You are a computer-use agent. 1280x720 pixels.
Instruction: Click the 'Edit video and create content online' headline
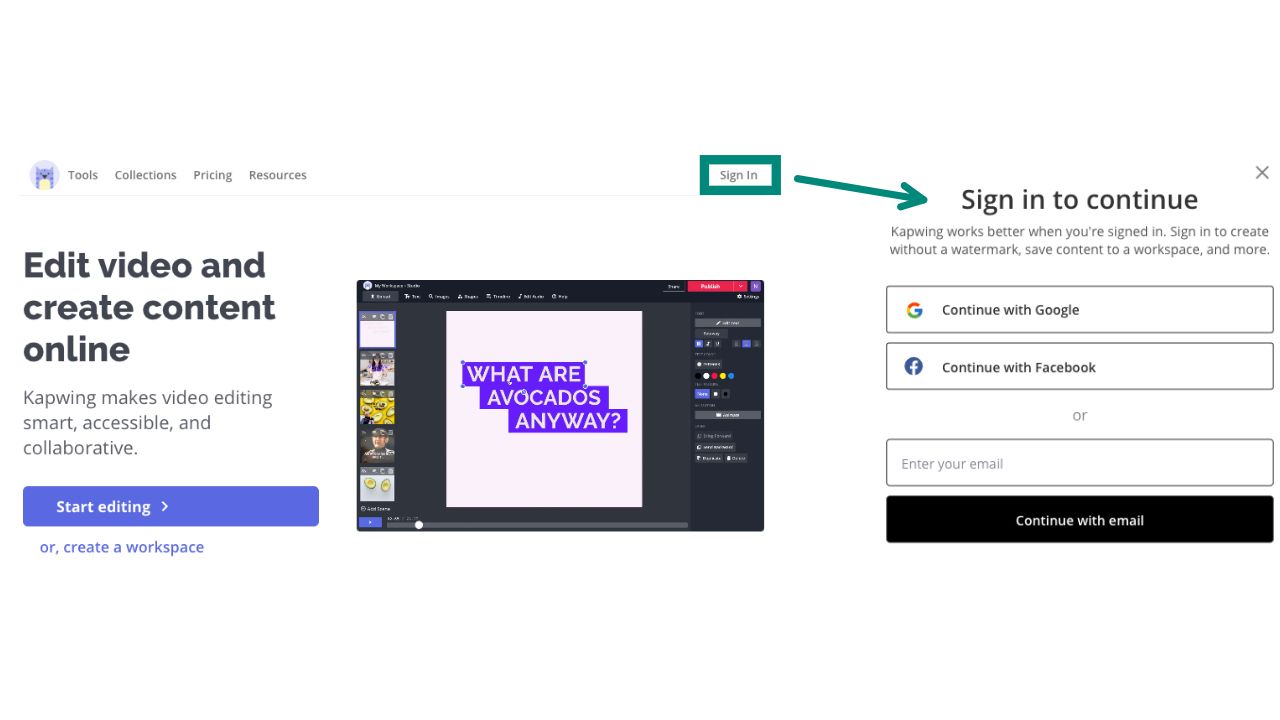(149, 307)
